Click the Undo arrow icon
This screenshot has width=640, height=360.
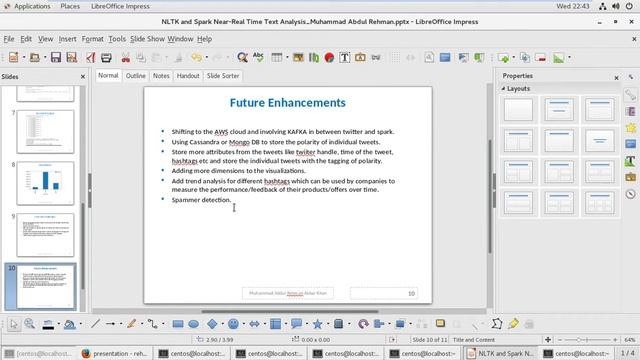pyautogui.click(x=196, y=58)
